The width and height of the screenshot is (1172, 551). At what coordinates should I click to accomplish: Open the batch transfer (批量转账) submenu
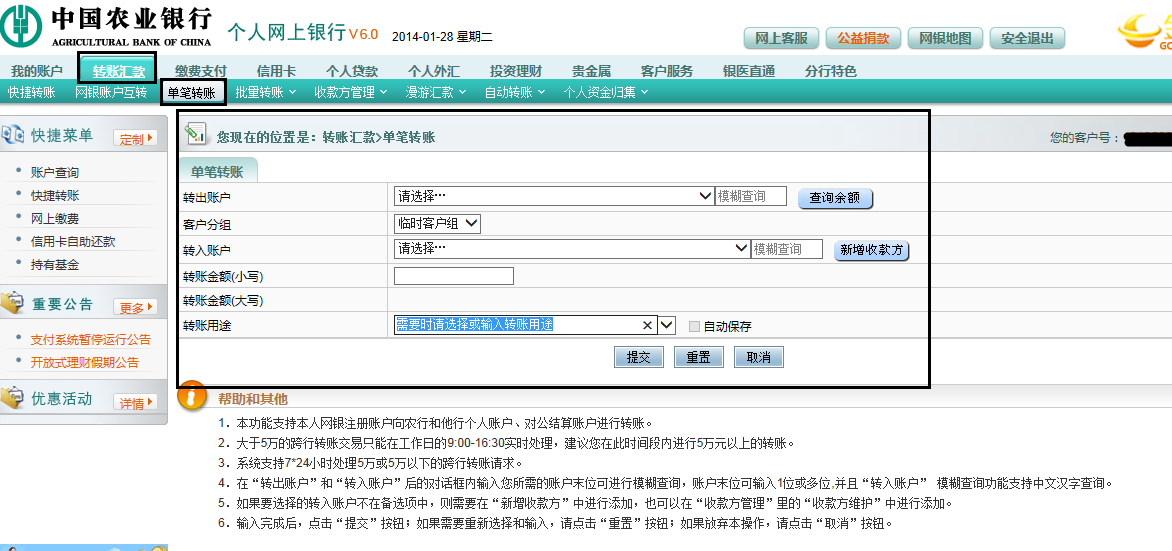[x=264, y=92]
